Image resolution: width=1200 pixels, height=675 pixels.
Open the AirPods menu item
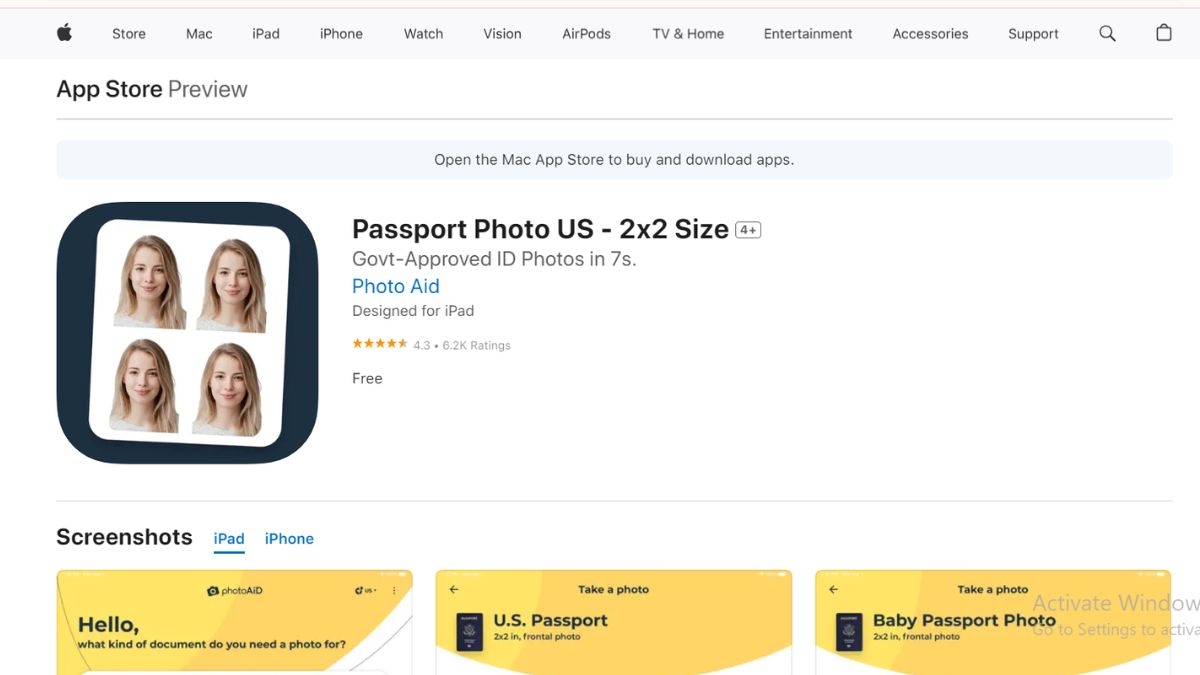586,33
